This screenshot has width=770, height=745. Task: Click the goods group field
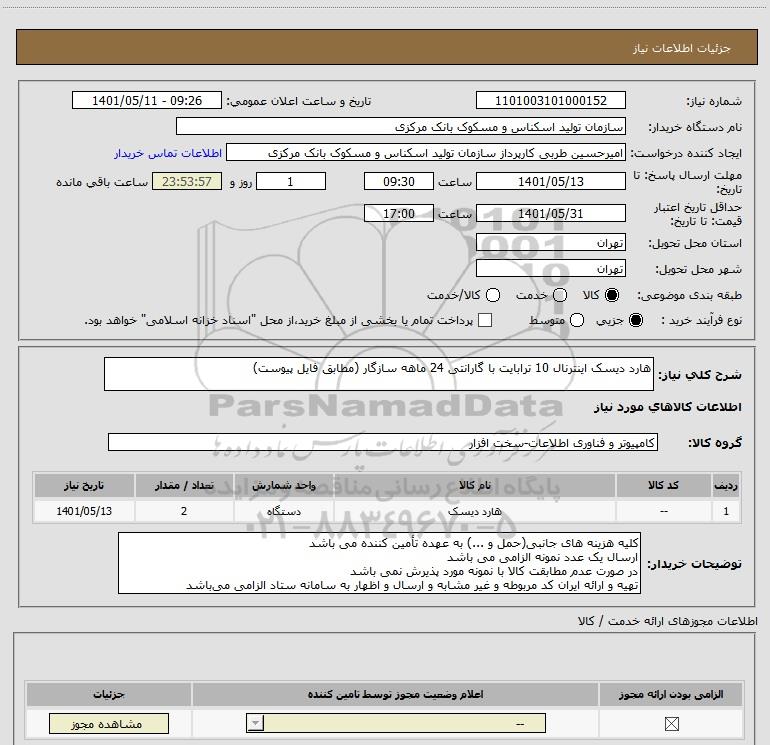(383, 442)
